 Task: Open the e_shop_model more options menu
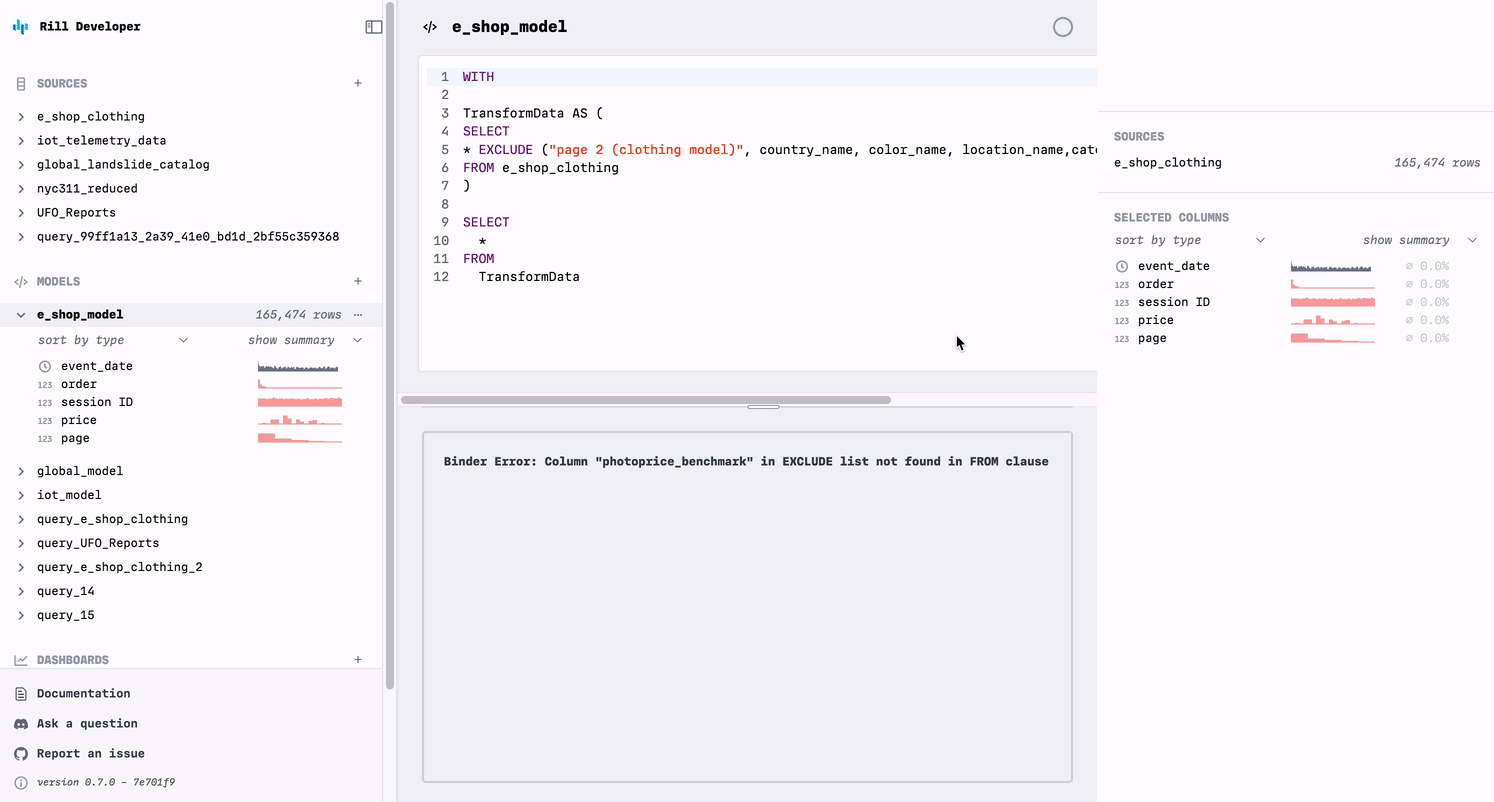coord(358,315)
